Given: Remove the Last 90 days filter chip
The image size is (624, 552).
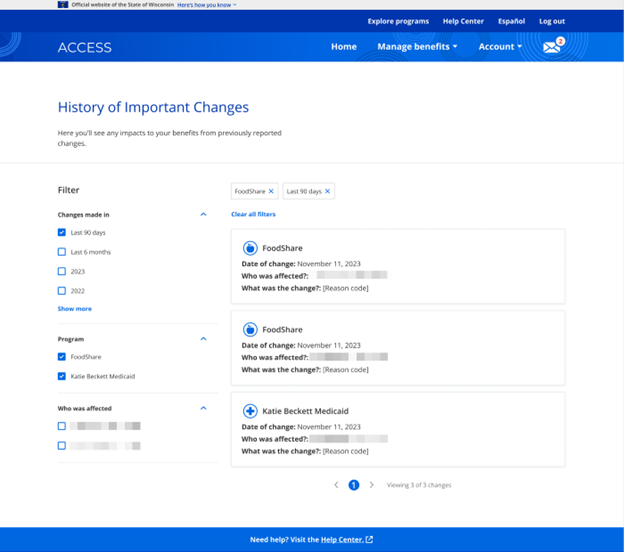Looking at the screenshot, I should click(x=327, y=191).
